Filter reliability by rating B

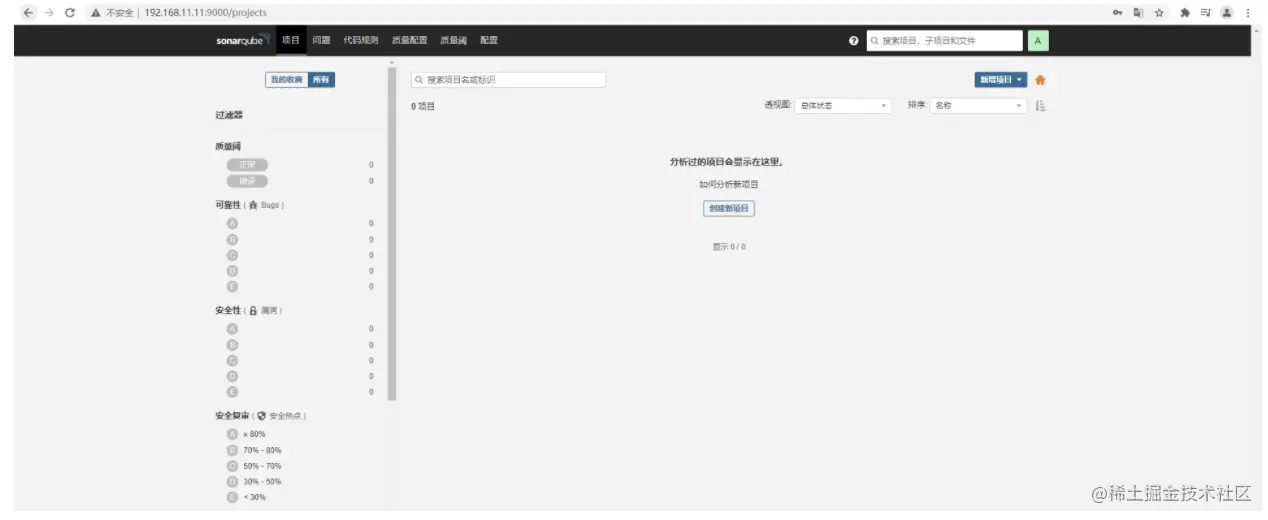(x=233, y=239)
